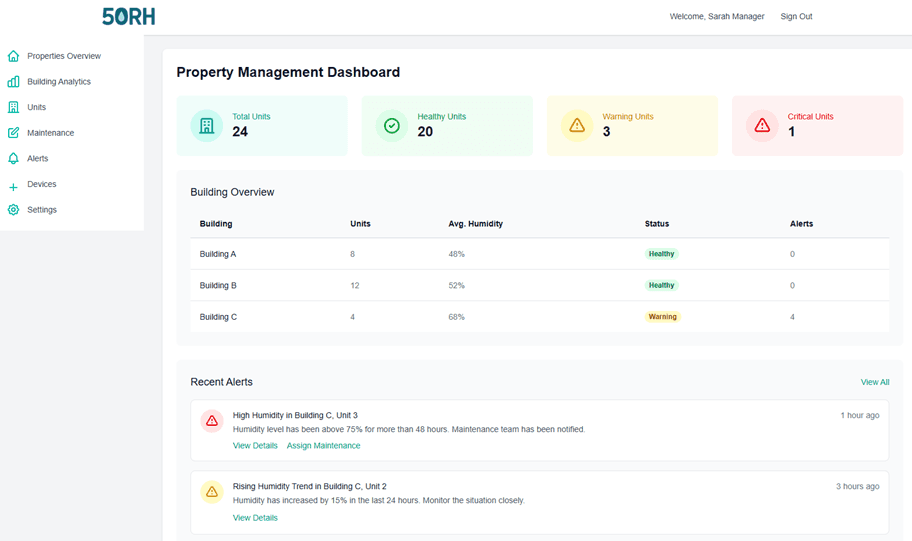Select the Total Units card
Screen dimensions: 912x541
262,126
